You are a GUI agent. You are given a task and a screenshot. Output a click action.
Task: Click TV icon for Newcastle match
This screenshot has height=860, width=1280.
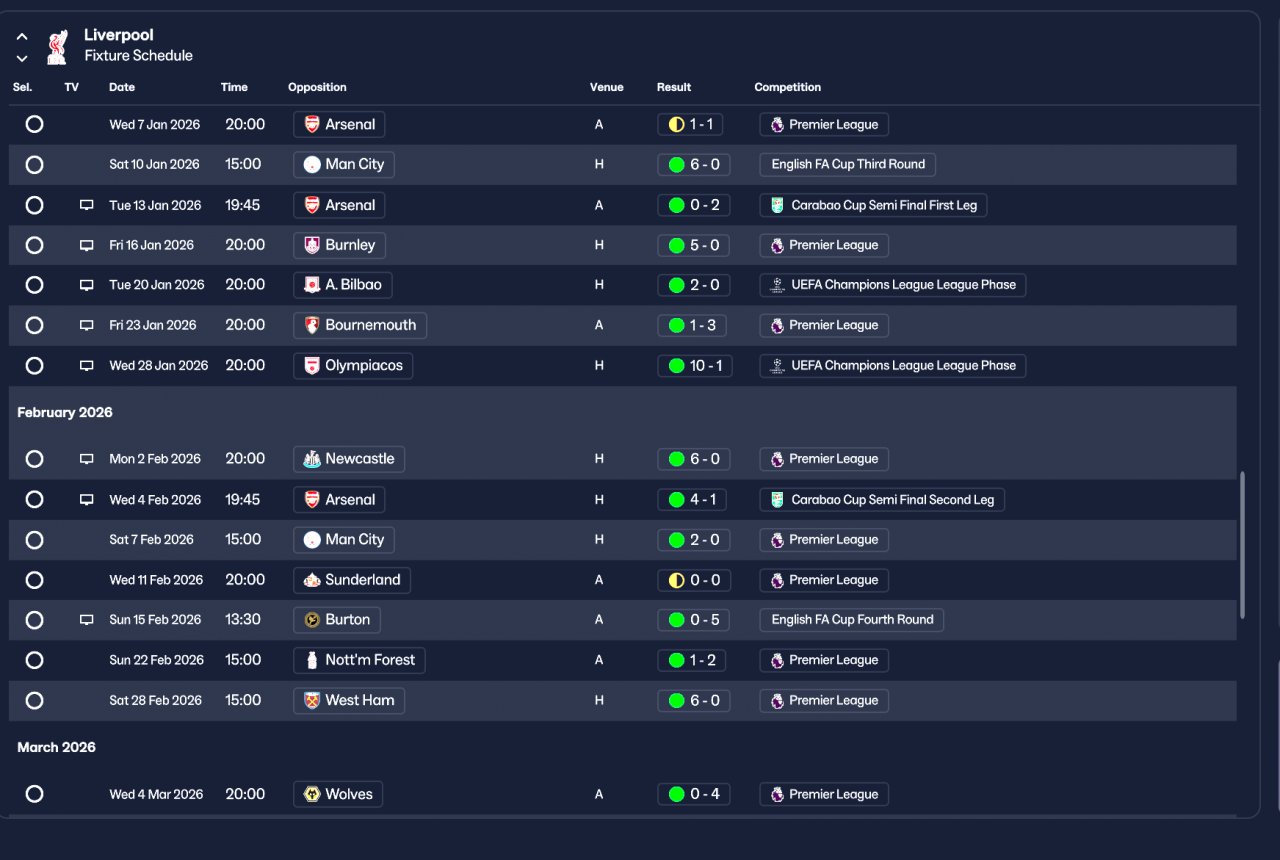point(87,459)
